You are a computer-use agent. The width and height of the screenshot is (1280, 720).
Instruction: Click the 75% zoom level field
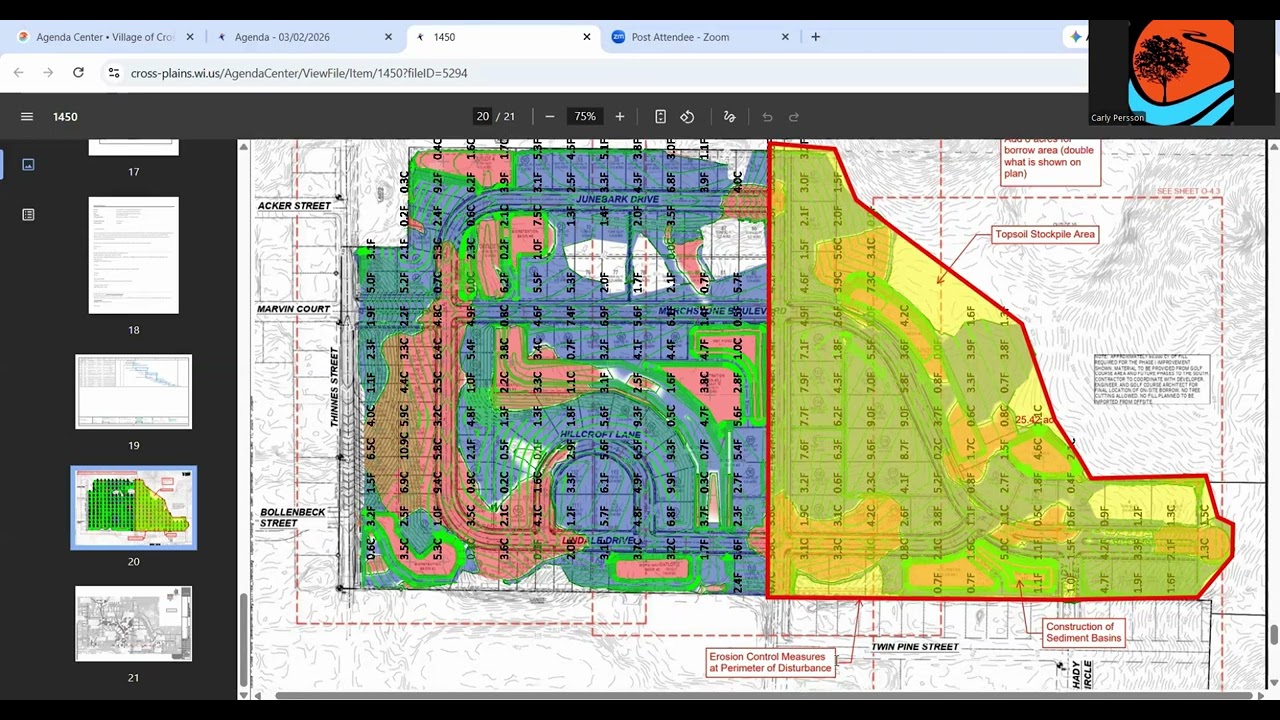point(585,117)
